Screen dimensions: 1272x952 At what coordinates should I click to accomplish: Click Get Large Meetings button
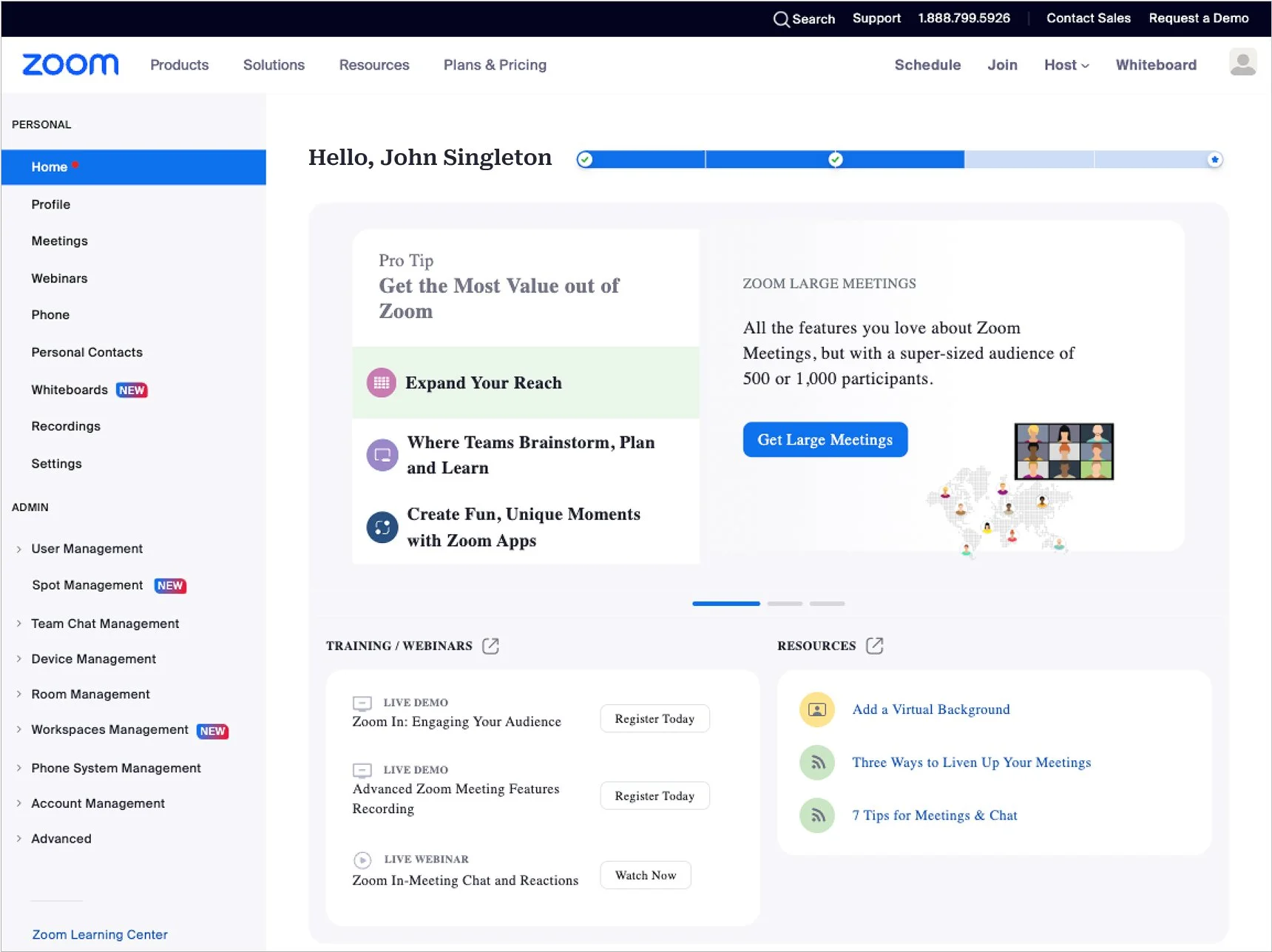(x=825, y=439)
